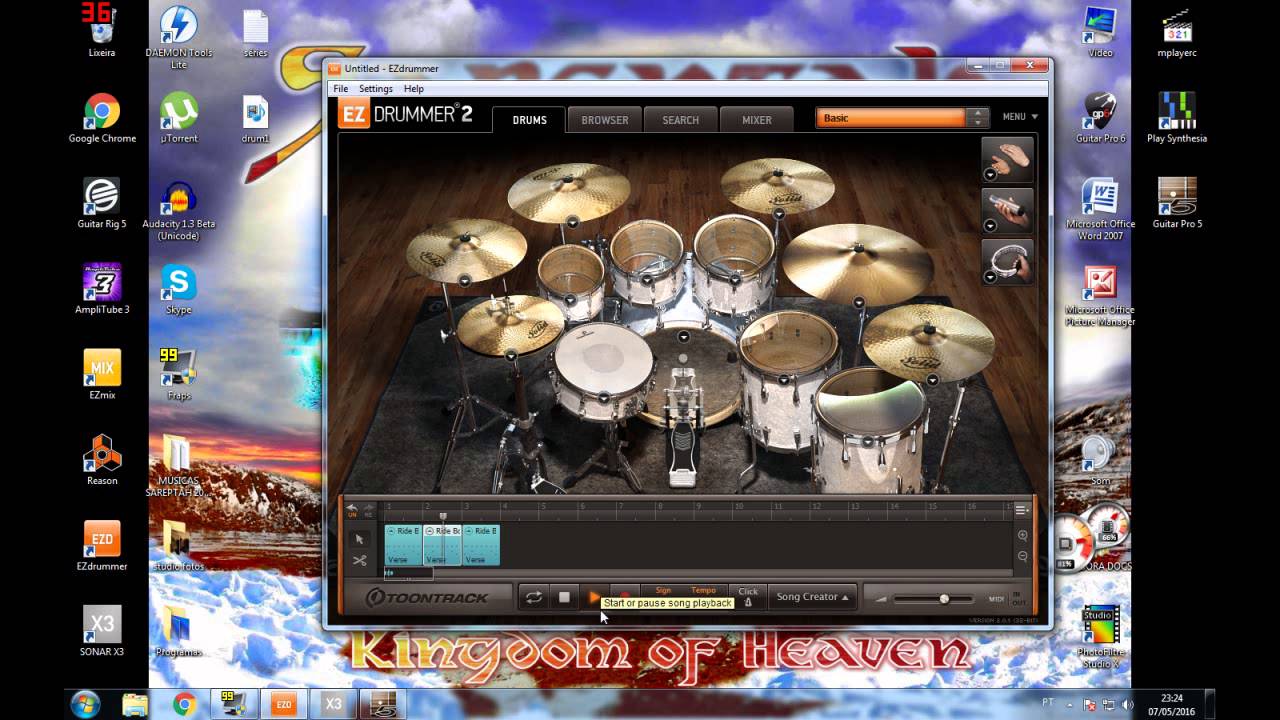The height and width of the screenshot is (720, 1280).
Task: Open Chrome from the taskbar
Action: tap(184, 704)
